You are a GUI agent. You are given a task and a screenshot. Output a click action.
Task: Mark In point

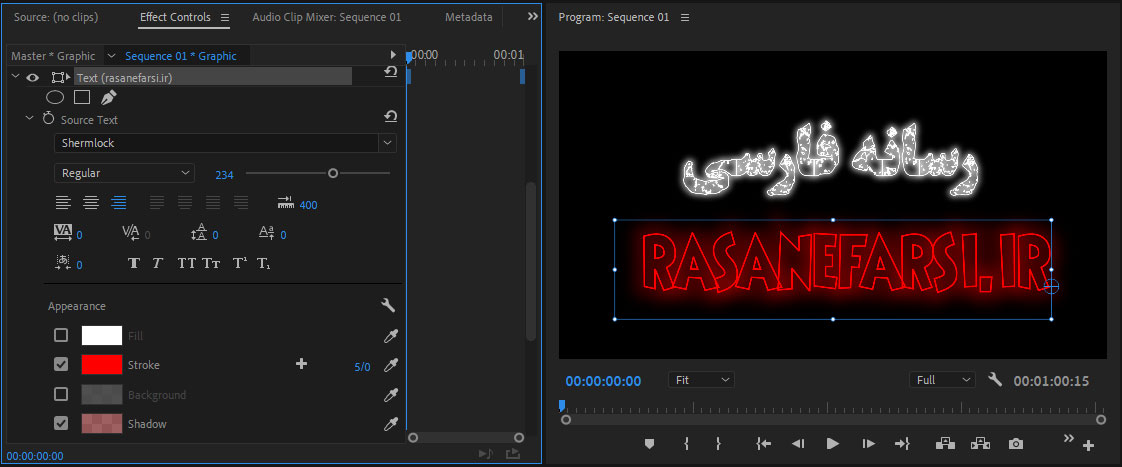[x=686, y=443]
